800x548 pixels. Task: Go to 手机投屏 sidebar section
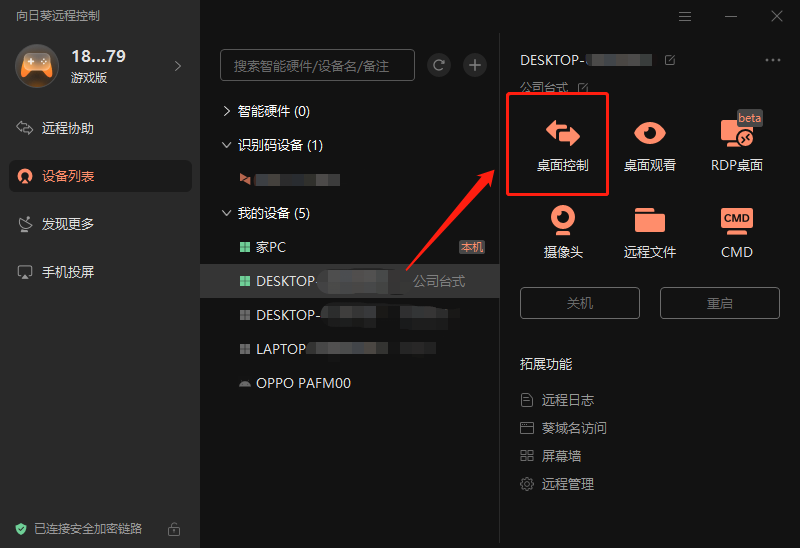tap(68, 272)
